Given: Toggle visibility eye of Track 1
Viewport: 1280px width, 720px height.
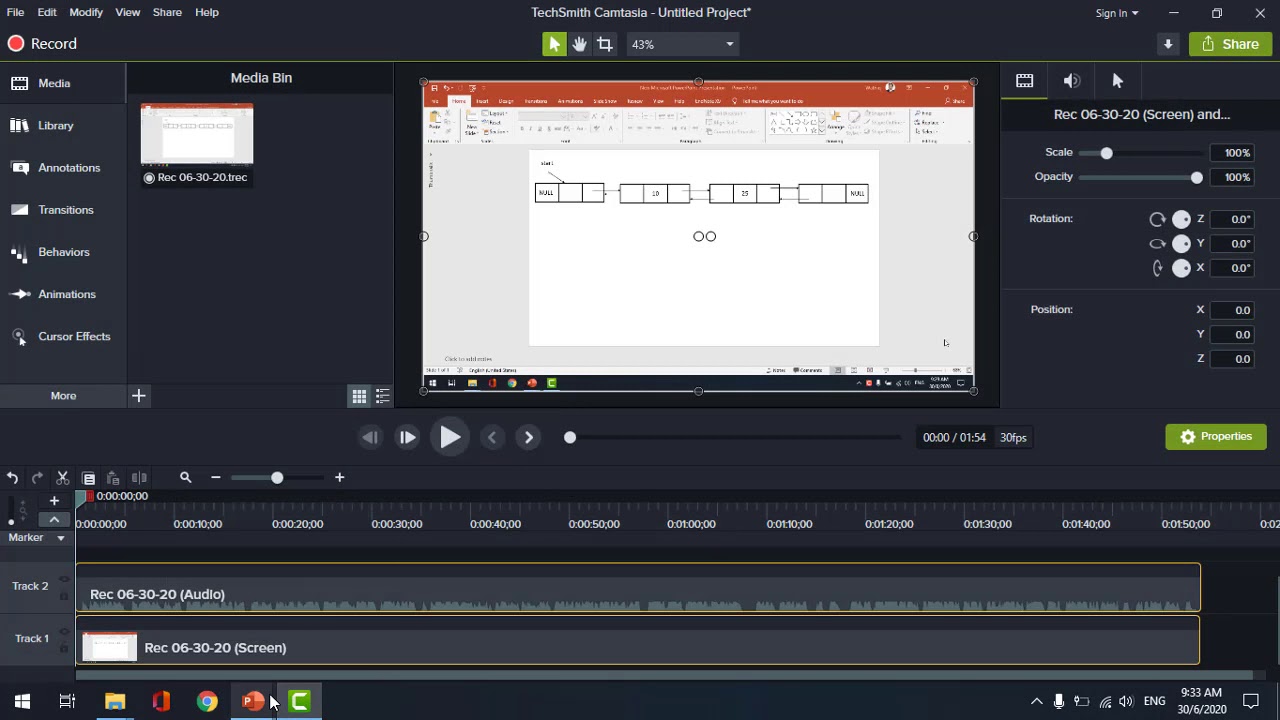Looking at the screenshot, I should pos(64,632).
